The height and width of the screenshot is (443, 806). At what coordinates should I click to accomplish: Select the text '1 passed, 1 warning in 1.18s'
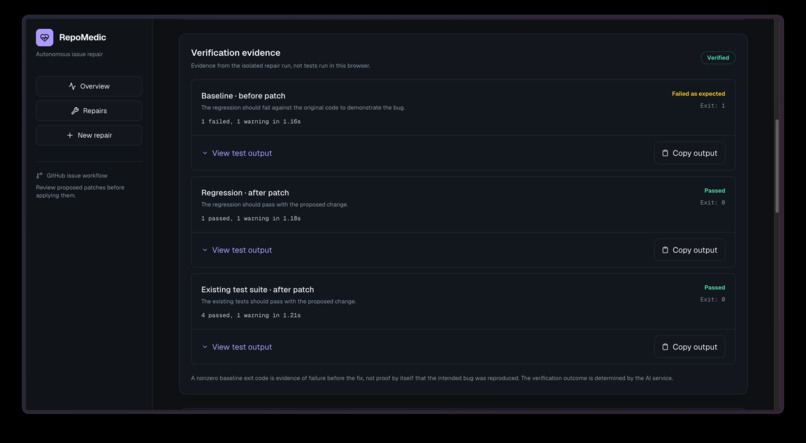coord(251,219)
